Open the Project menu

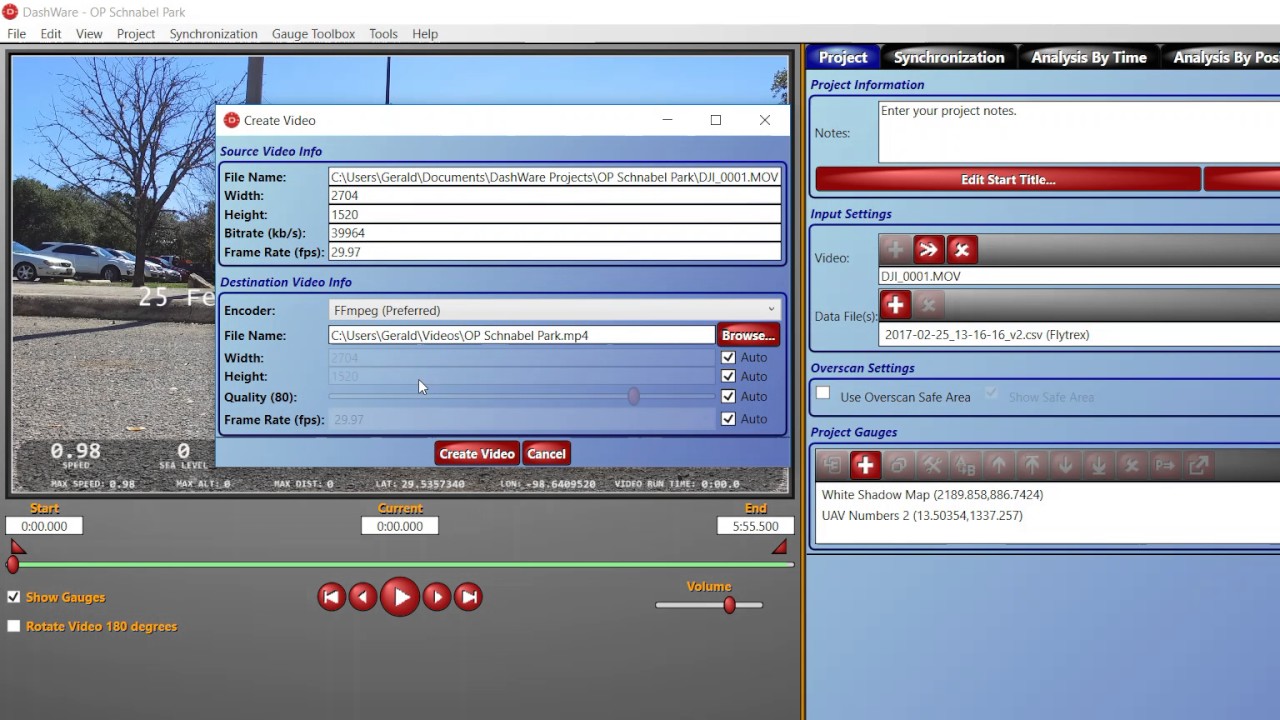coord(136,33)
